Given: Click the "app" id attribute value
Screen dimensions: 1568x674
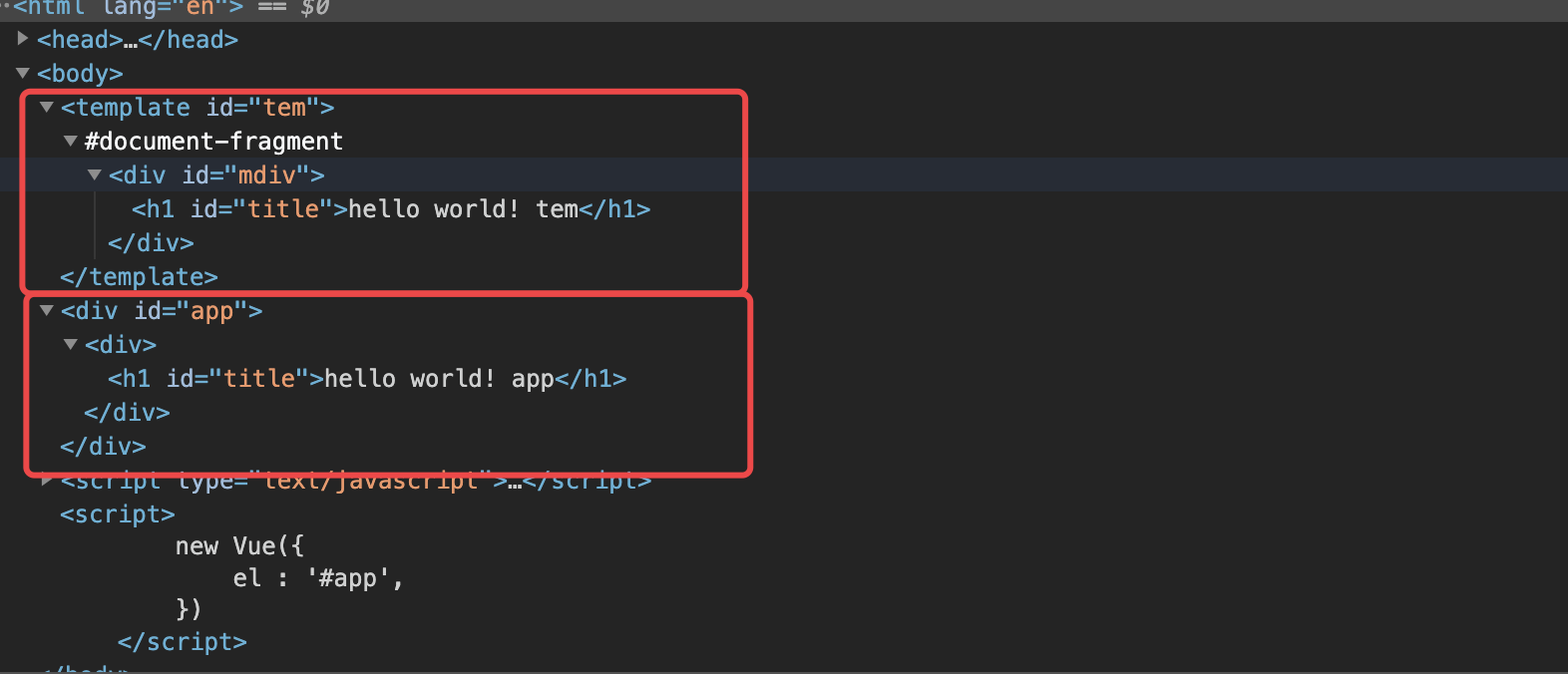Looking at the screenshot, I should tap(211, 311).
